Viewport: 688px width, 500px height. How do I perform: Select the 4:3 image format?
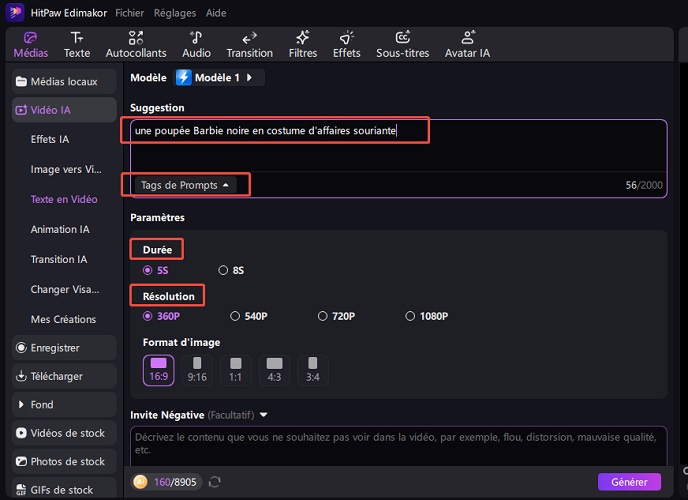click(x=274, y=370)
